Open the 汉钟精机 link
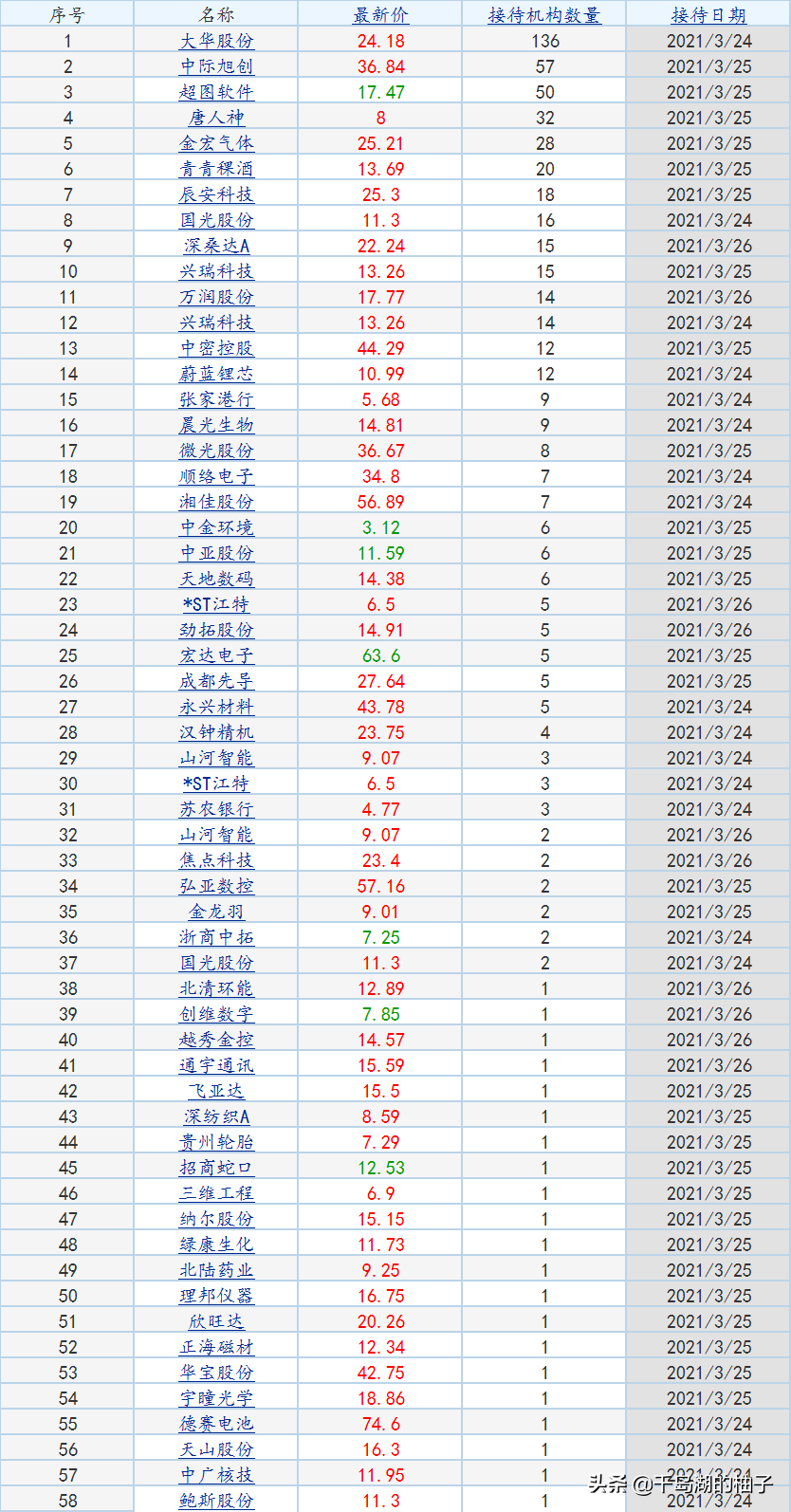 tap(216, 732)
